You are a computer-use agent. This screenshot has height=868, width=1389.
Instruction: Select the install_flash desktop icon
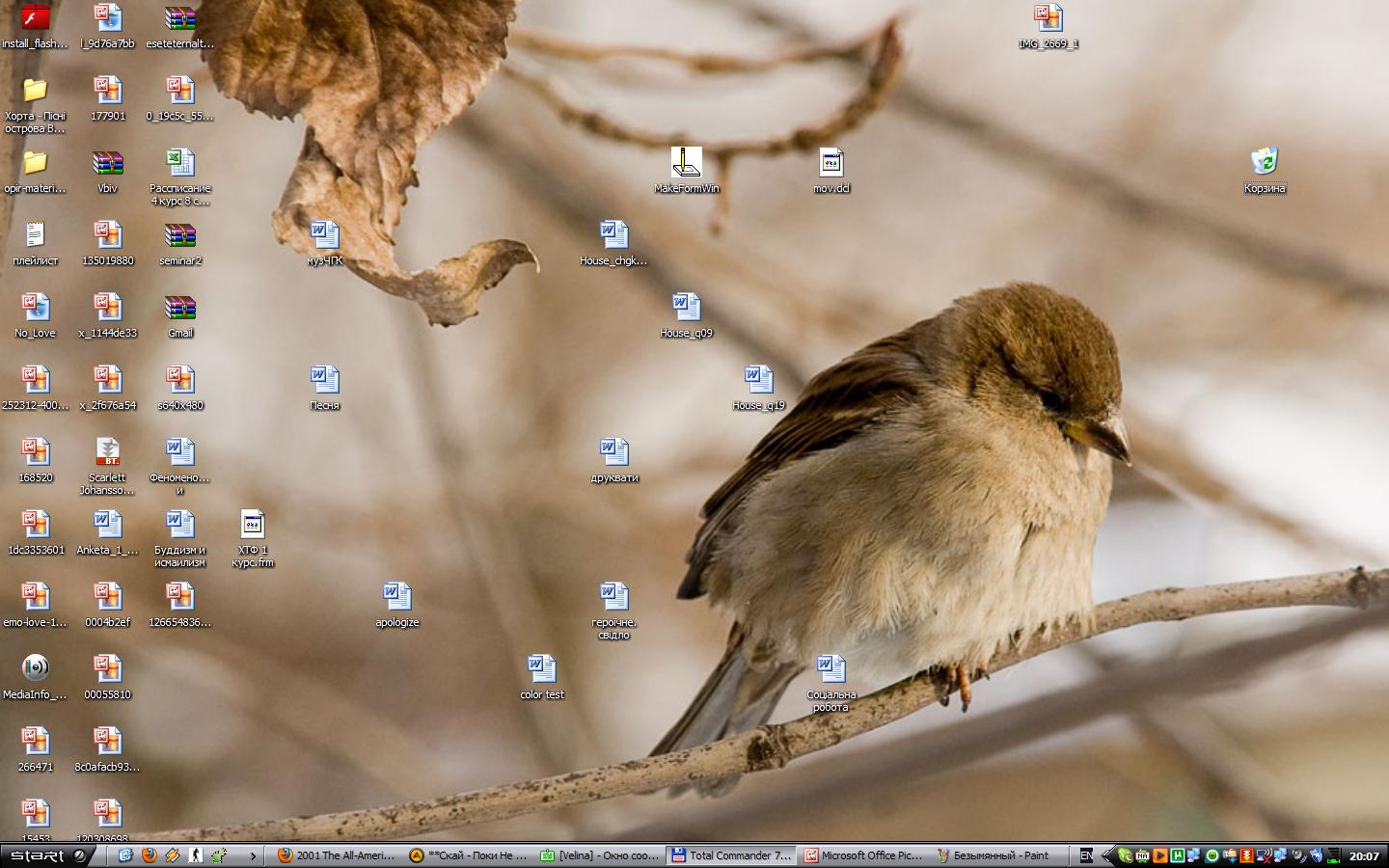coord(36,26)
